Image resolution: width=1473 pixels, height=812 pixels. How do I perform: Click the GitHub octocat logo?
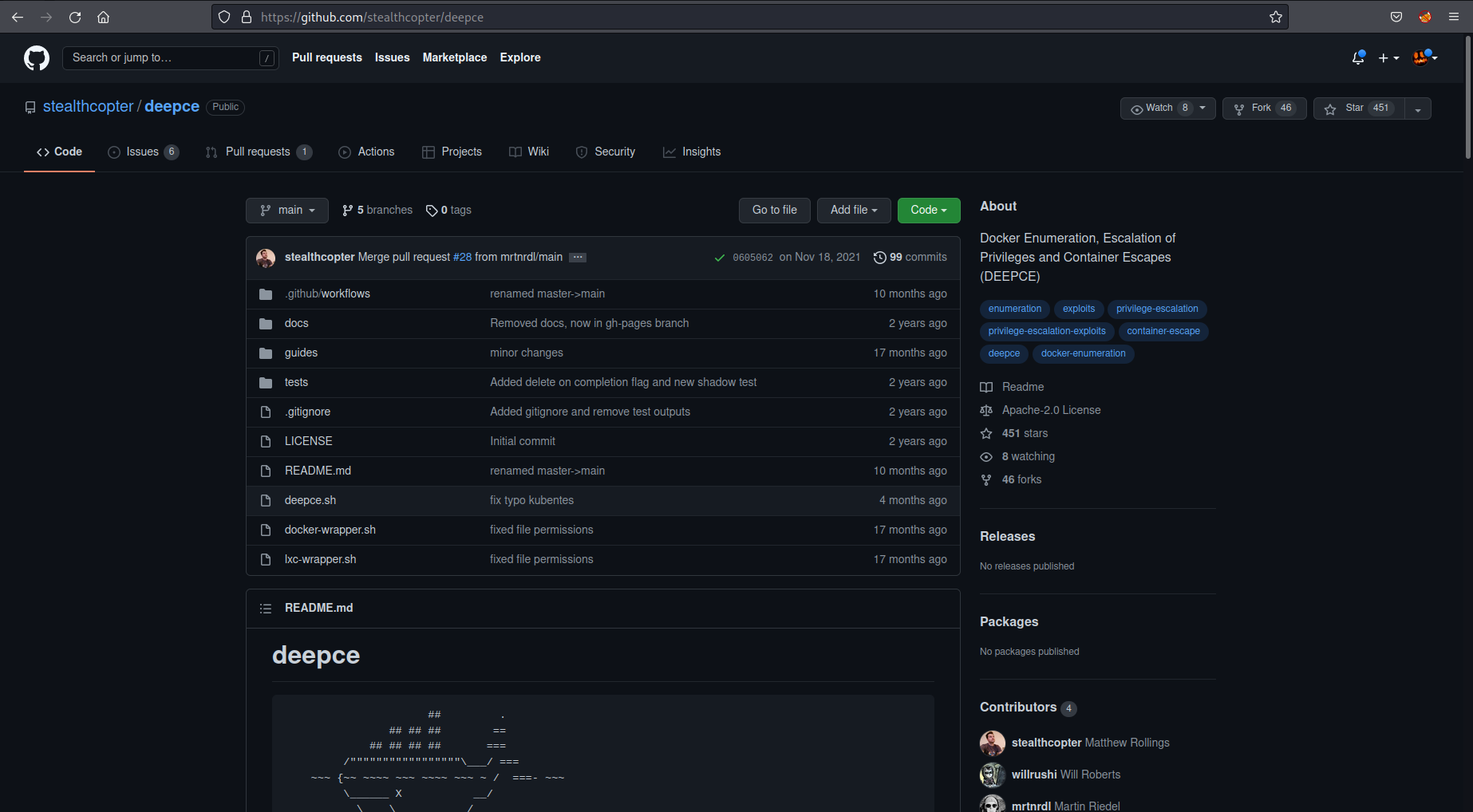[x=37, y=57]
